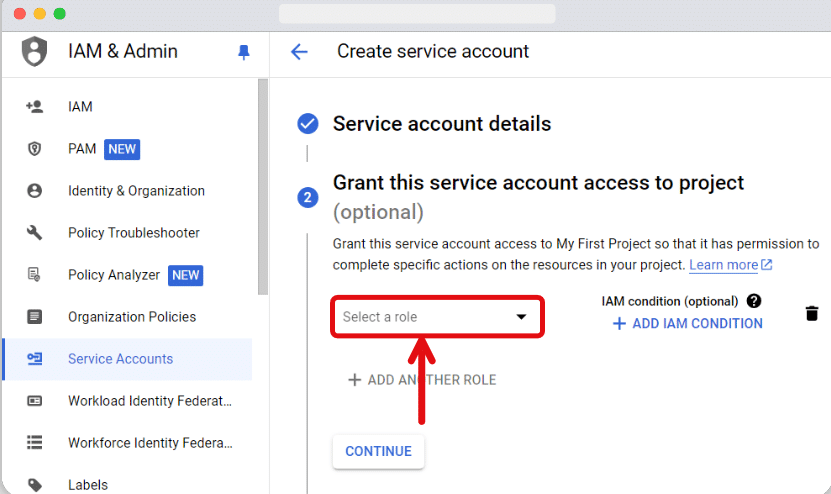Click the Labels tag icon

[34, 484]
